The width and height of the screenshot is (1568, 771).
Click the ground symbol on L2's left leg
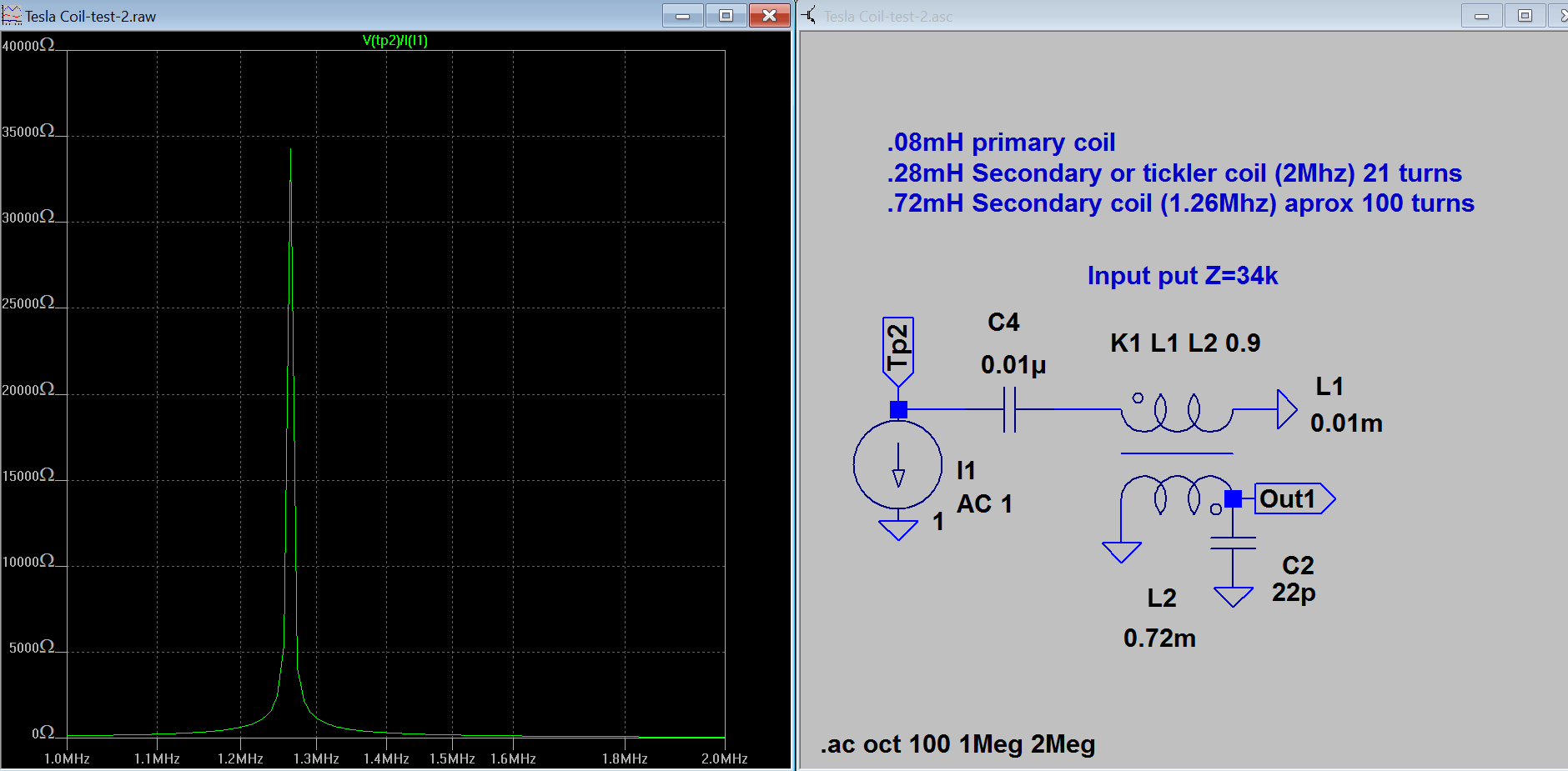coord(1121,553)
